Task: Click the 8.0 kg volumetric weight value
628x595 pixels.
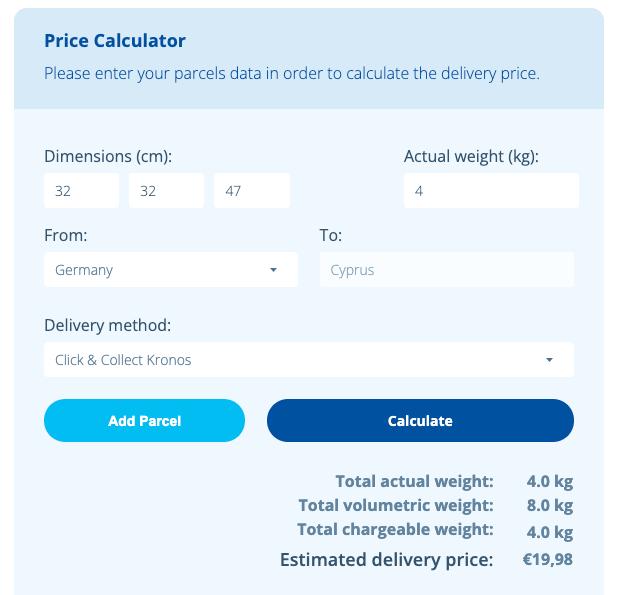Action: coord(549,506)
